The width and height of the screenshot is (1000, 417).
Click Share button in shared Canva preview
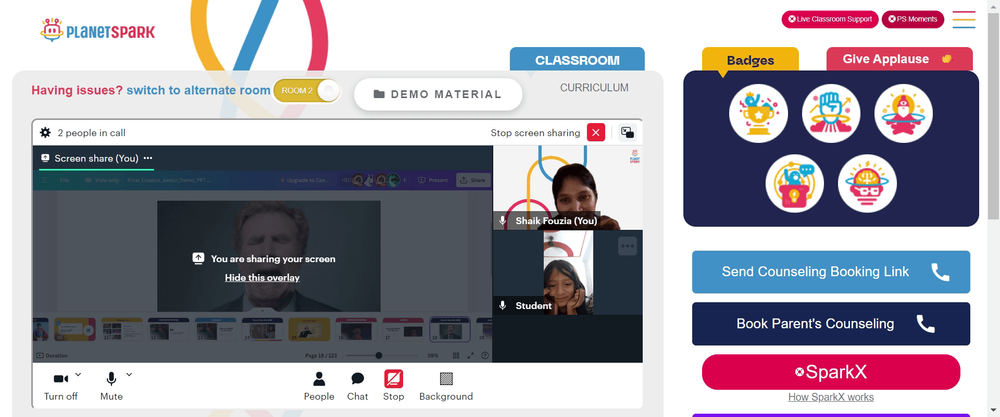click(474, 180)
